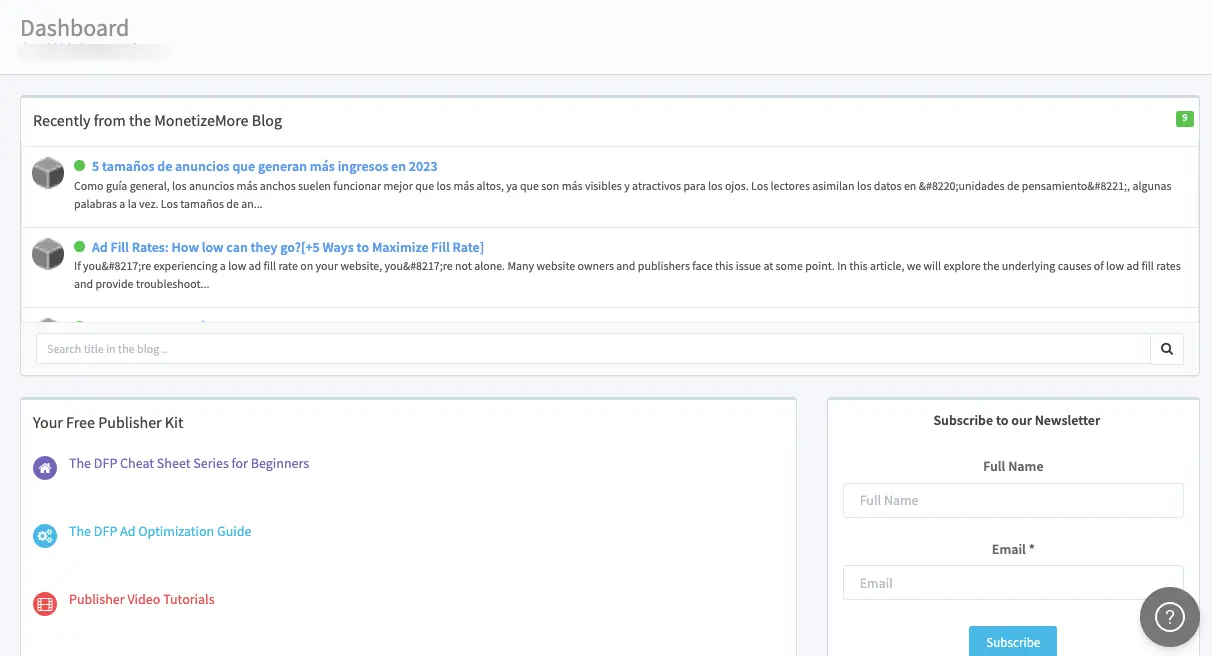Click green status dot beside 5 tamaños title
This screenshot has width=1212, height=656.
80,166
